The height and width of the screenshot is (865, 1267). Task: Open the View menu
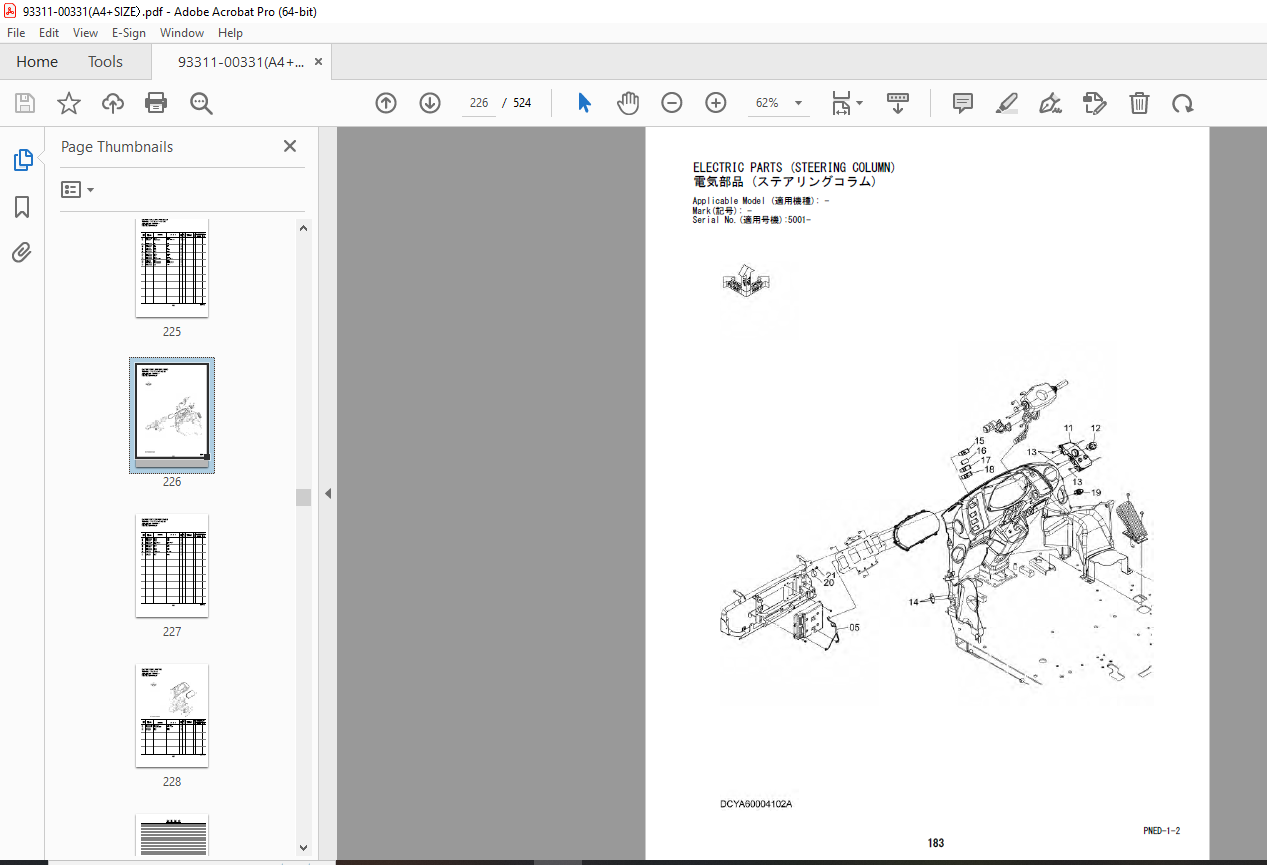pos(85,33)
